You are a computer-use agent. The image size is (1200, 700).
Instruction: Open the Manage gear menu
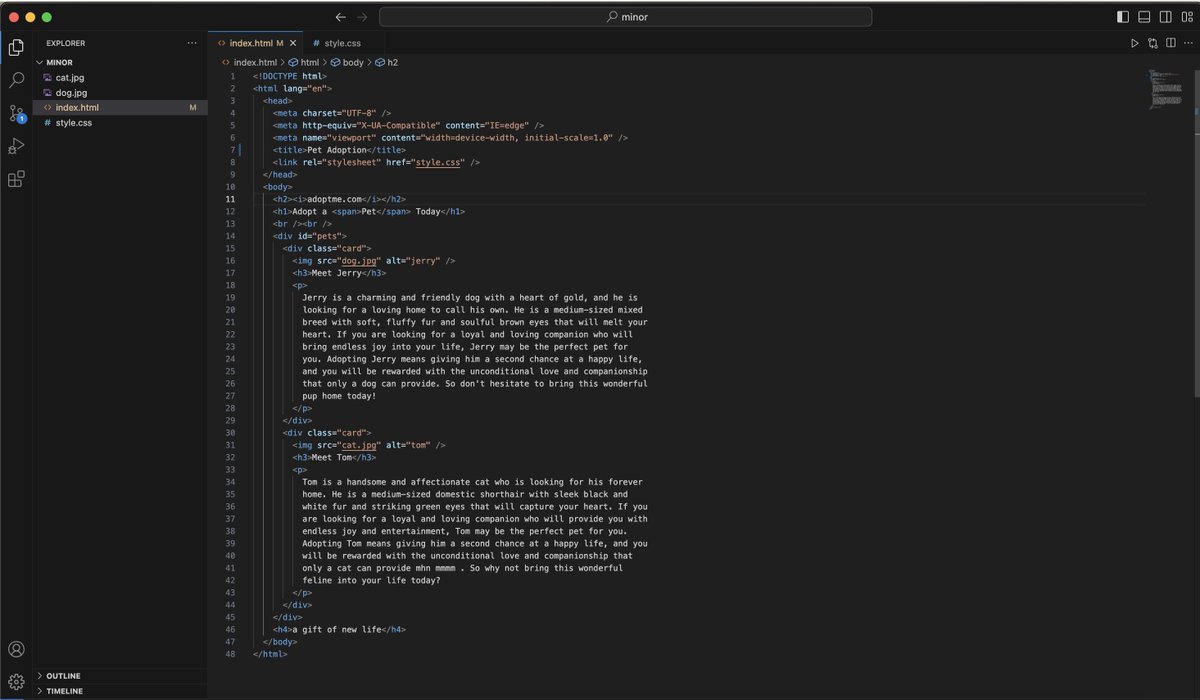coord(16,682)
